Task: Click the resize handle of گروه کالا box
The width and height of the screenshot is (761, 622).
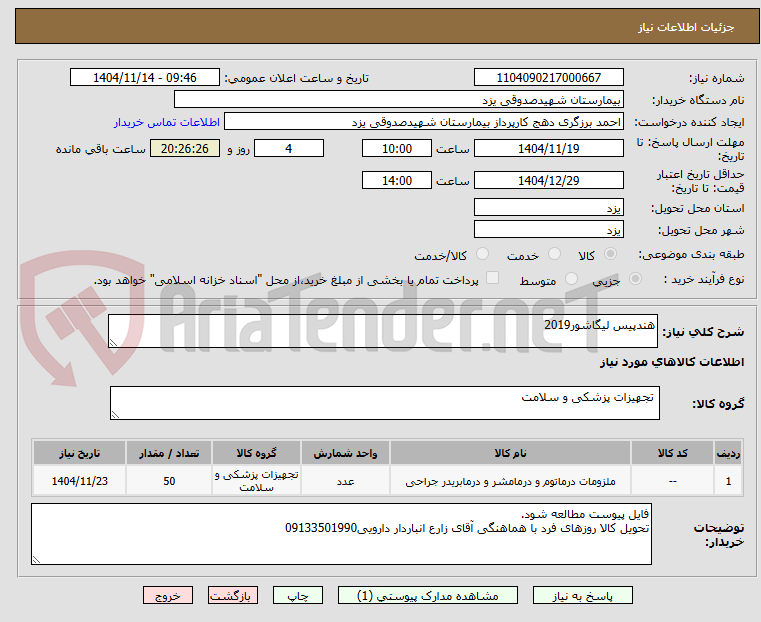Action: (x=116, y=414)
